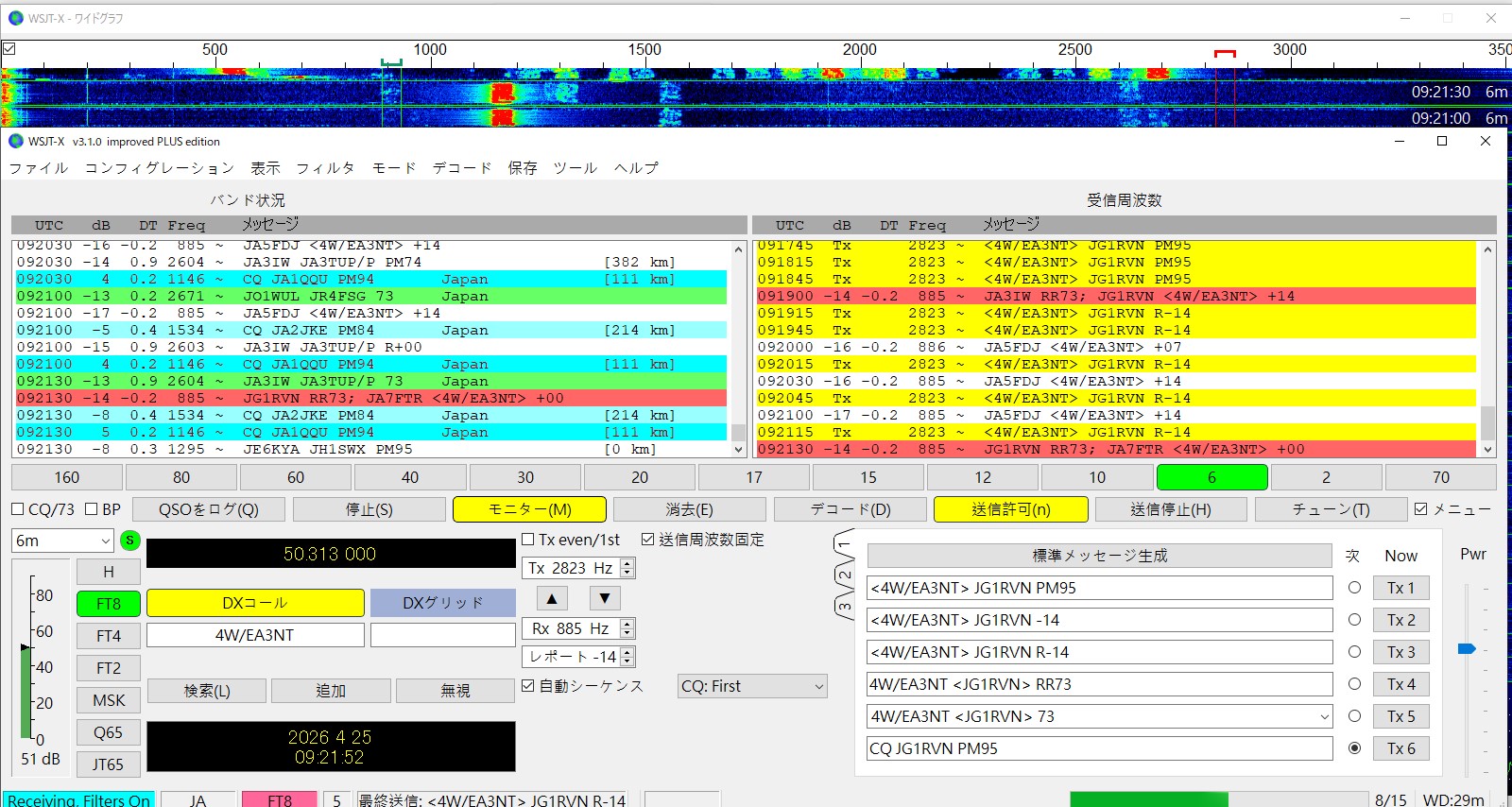Open the 6m band dropdown
This screenshot has width=1512, height=807.
pyautogui.click(x=62, y=541)
